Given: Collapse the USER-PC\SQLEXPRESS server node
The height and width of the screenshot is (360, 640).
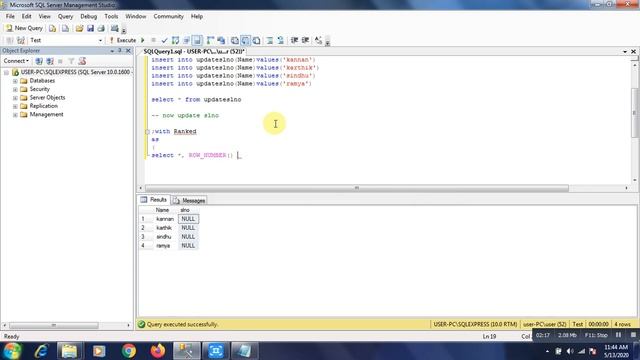Looking at the screenshot, I should (6, 72).
